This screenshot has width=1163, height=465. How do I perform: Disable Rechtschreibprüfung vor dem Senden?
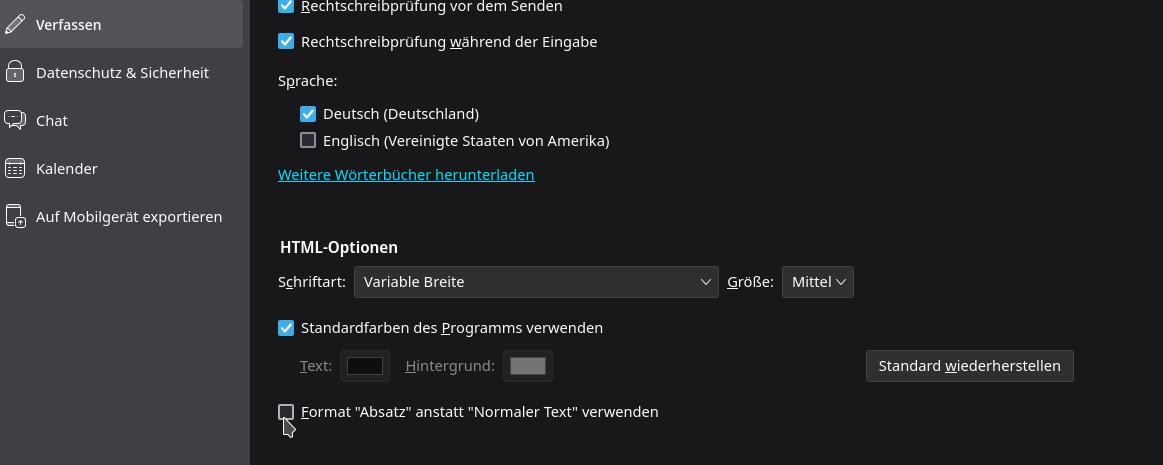click(x=286, y=6)
